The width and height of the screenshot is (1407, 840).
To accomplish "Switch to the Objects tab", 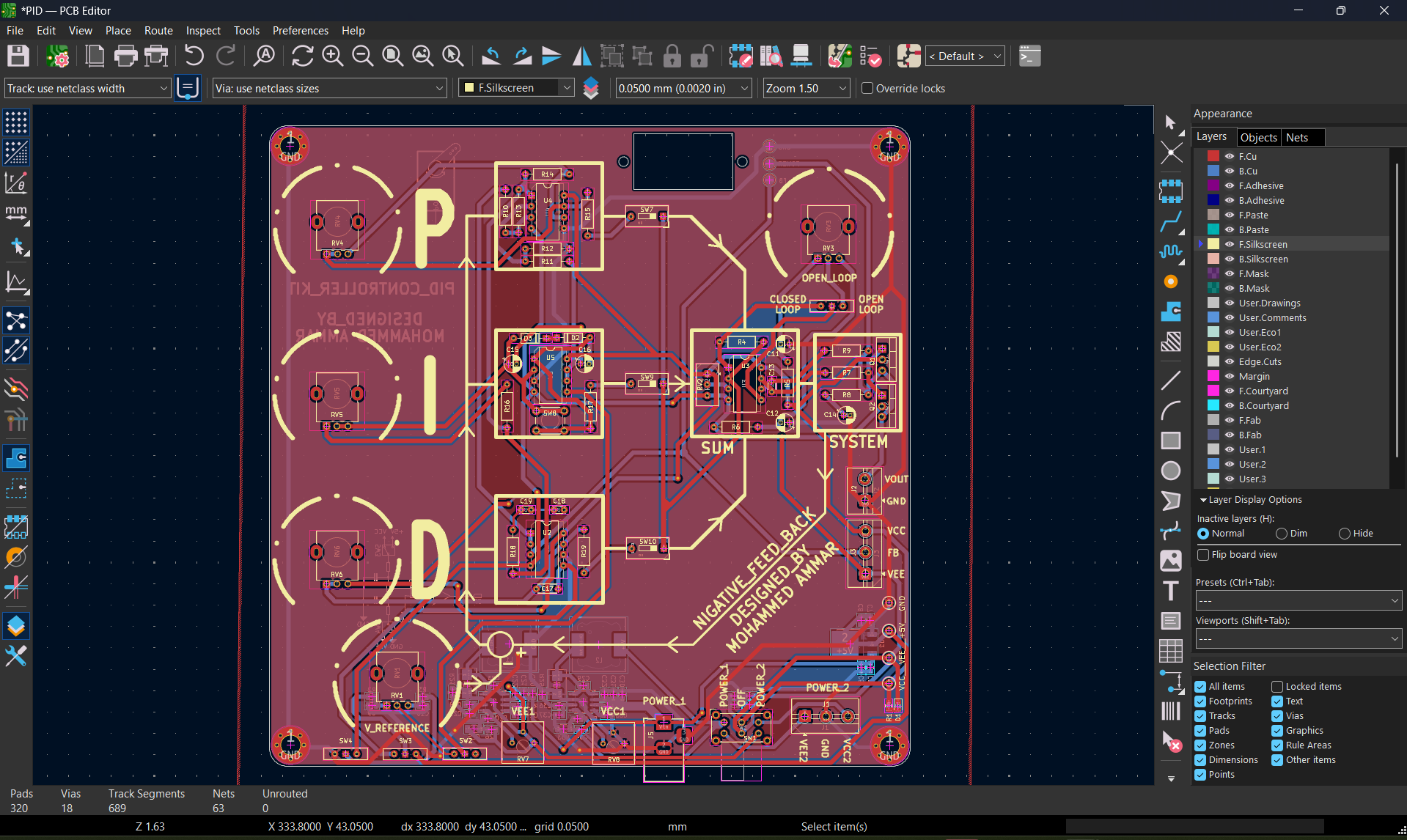I will [x=1258, y=137].
